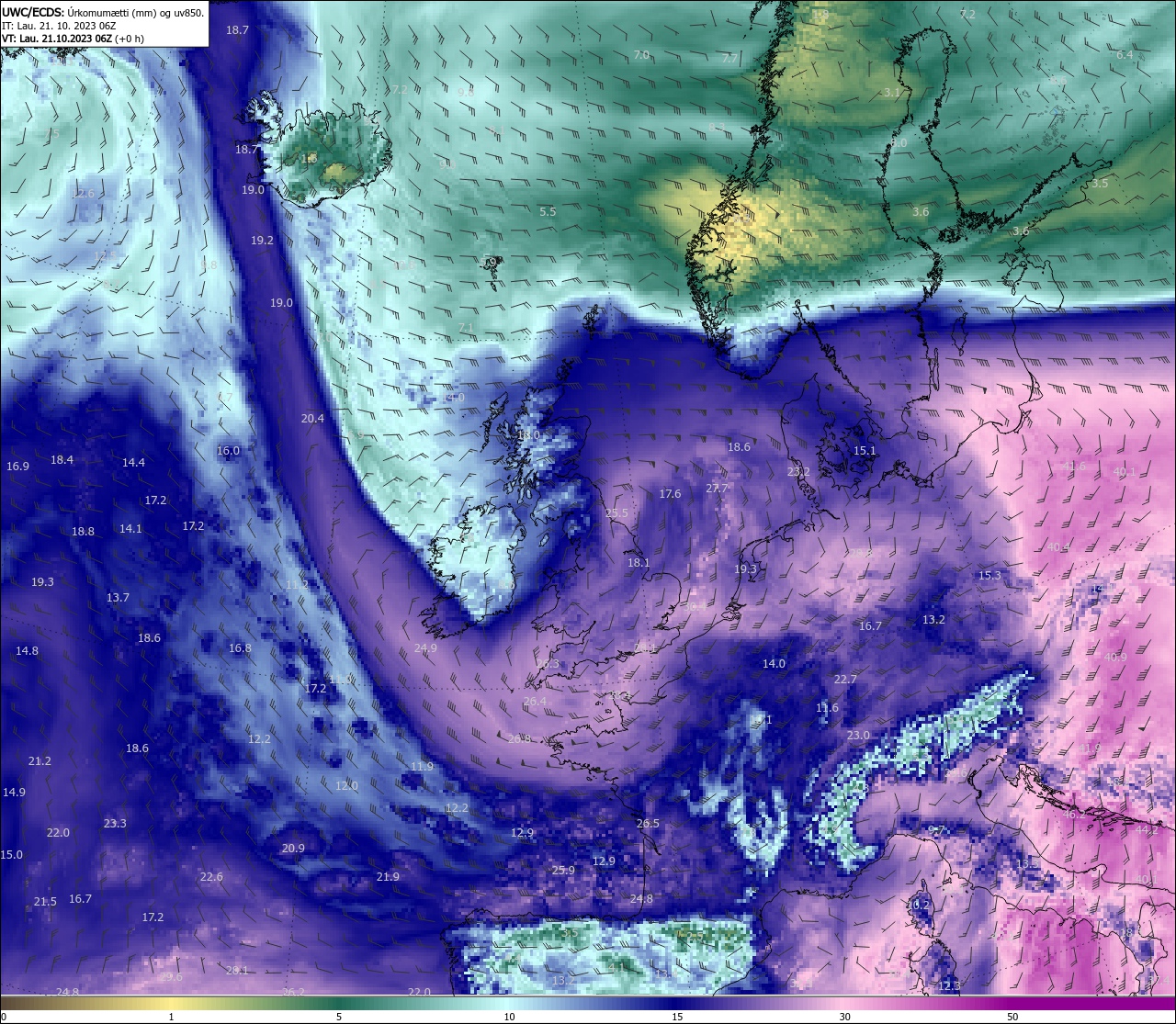The image size is (1176, 1024).
Task: Click the 21.5 value on the map
Action: point(45,902)
